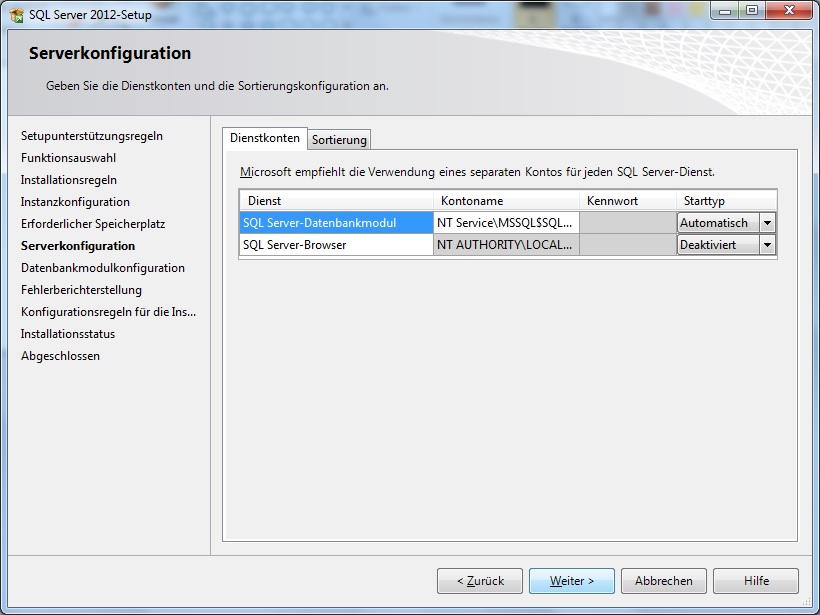Click the NT AUTHORITY\LOCAL account name cell
Screen dimensions: 820x615
click(506, 245)
